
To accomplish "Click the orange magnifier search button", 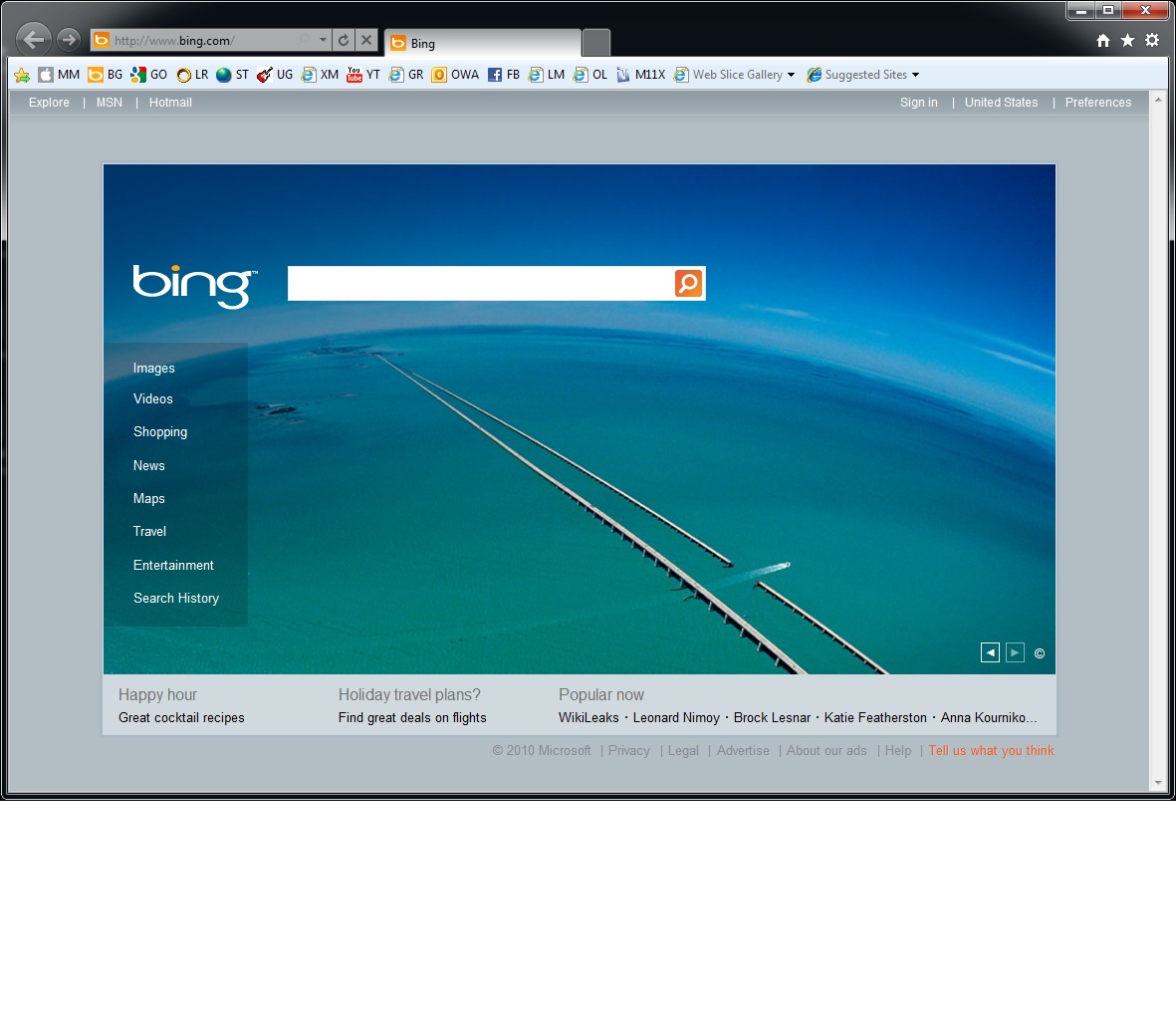I will 688,284.
